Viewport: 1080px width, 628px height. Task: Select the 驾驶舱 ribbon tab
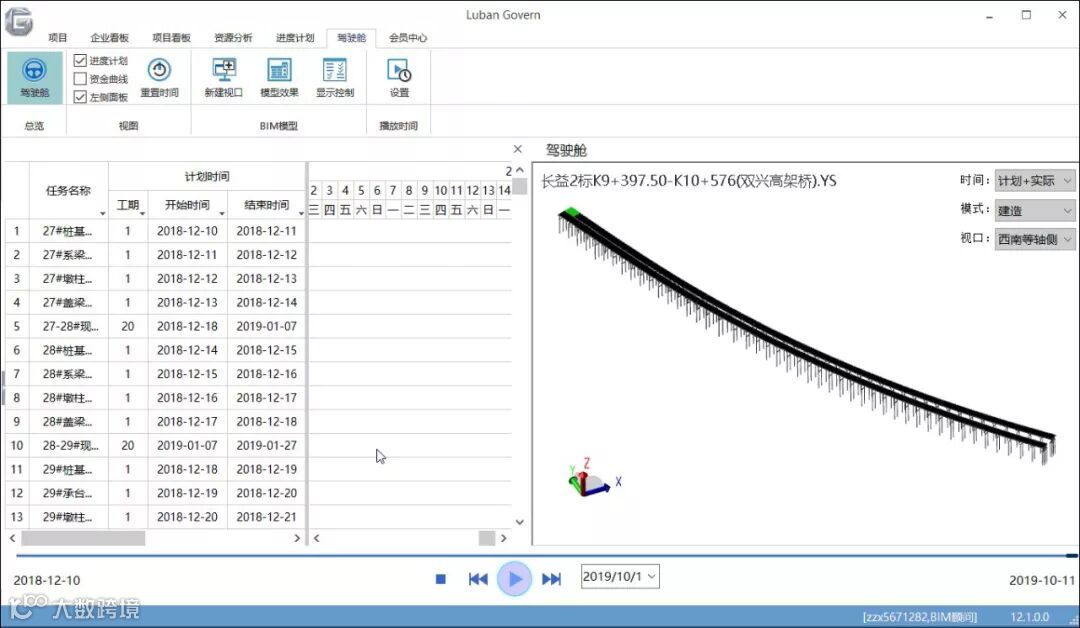[x=351, y=38]
